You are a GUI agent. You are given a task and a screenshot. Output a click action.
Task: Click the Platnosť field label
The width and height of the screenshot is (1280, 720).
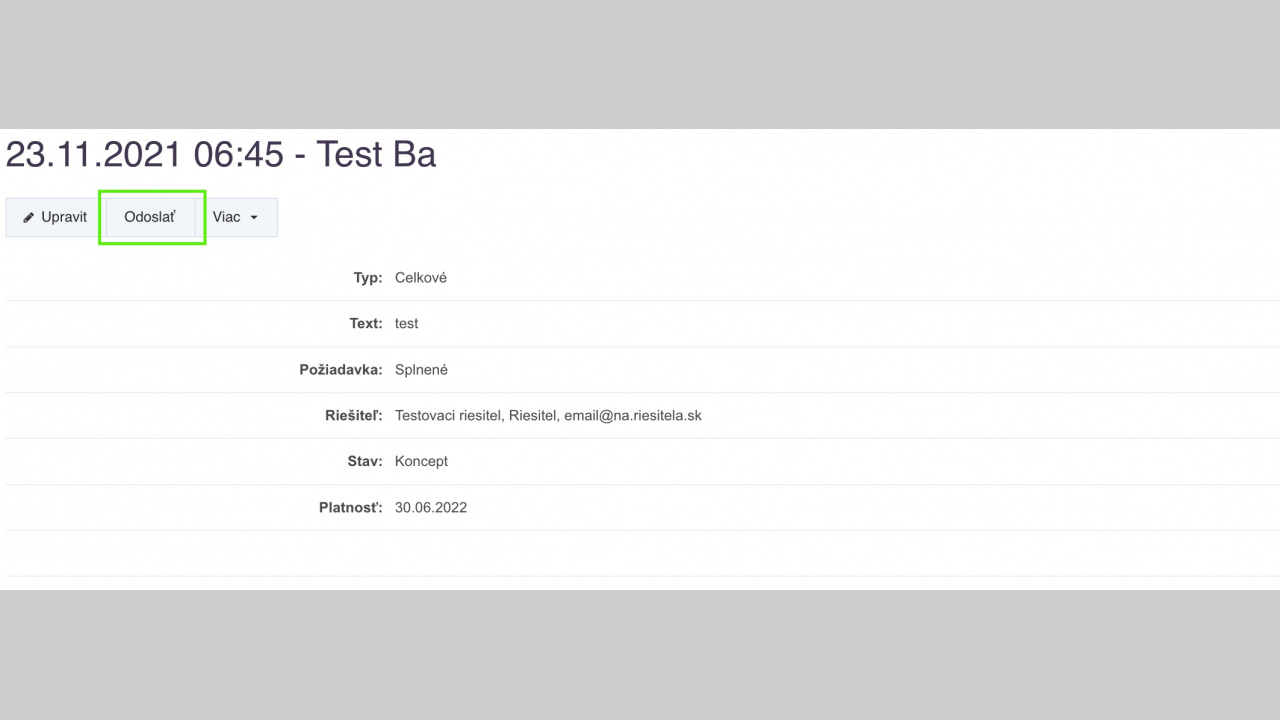[350, 508]
